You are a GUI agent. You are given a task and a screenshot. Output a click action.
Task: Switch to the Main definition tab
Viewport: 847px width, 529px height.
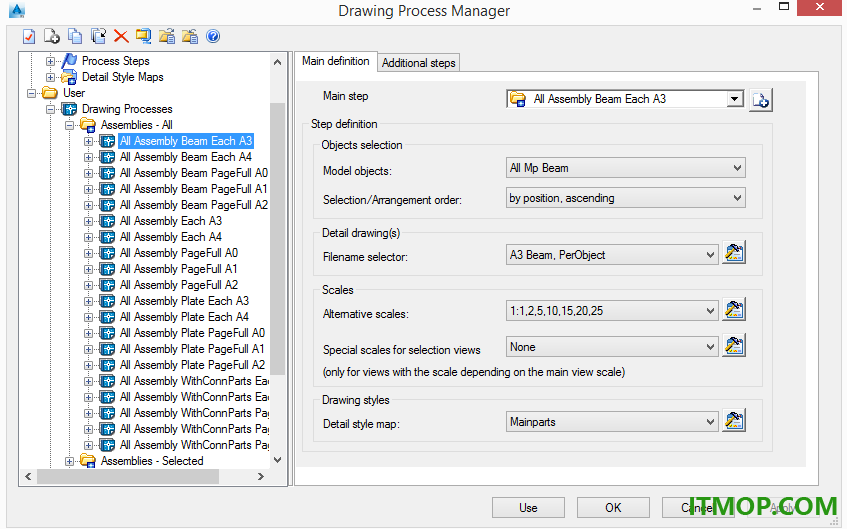tap(335, 61)
